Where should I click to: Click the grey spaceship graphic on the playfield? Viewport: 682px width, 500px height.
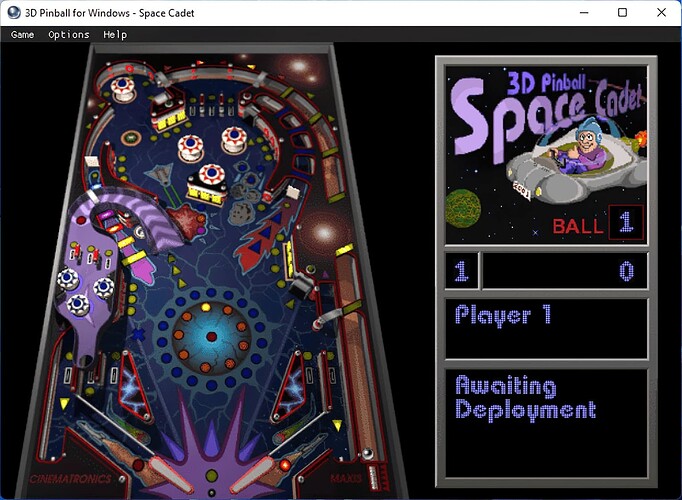(160, 174)
